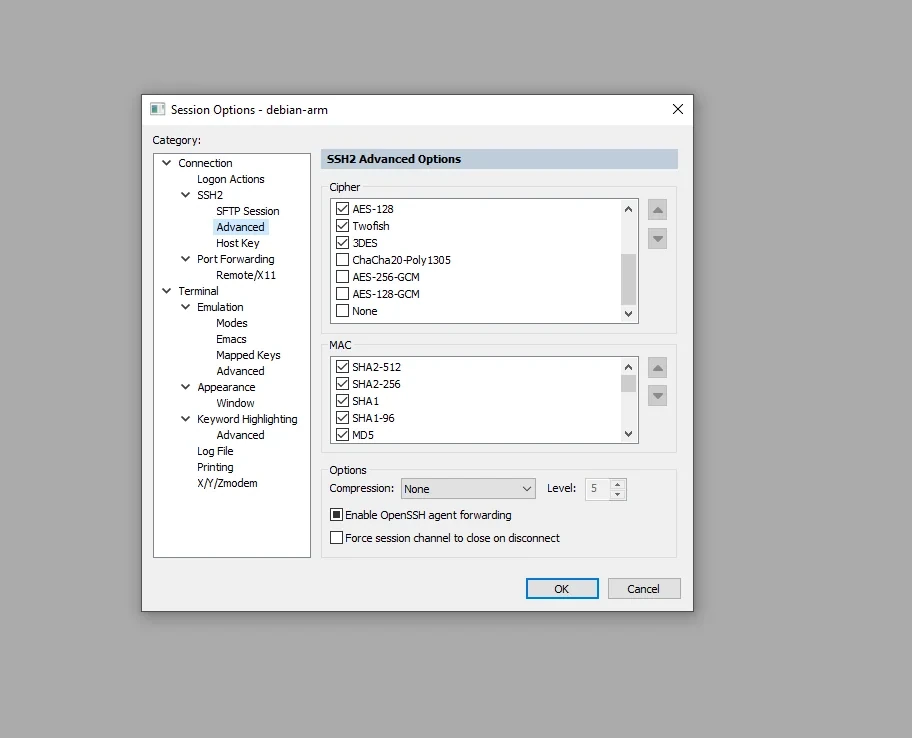Uncheck the Twofish cipher checkbox
Image resolution: width=912 pixels, height=738 pixels.
pyautogui.click(x=343, y=226)
